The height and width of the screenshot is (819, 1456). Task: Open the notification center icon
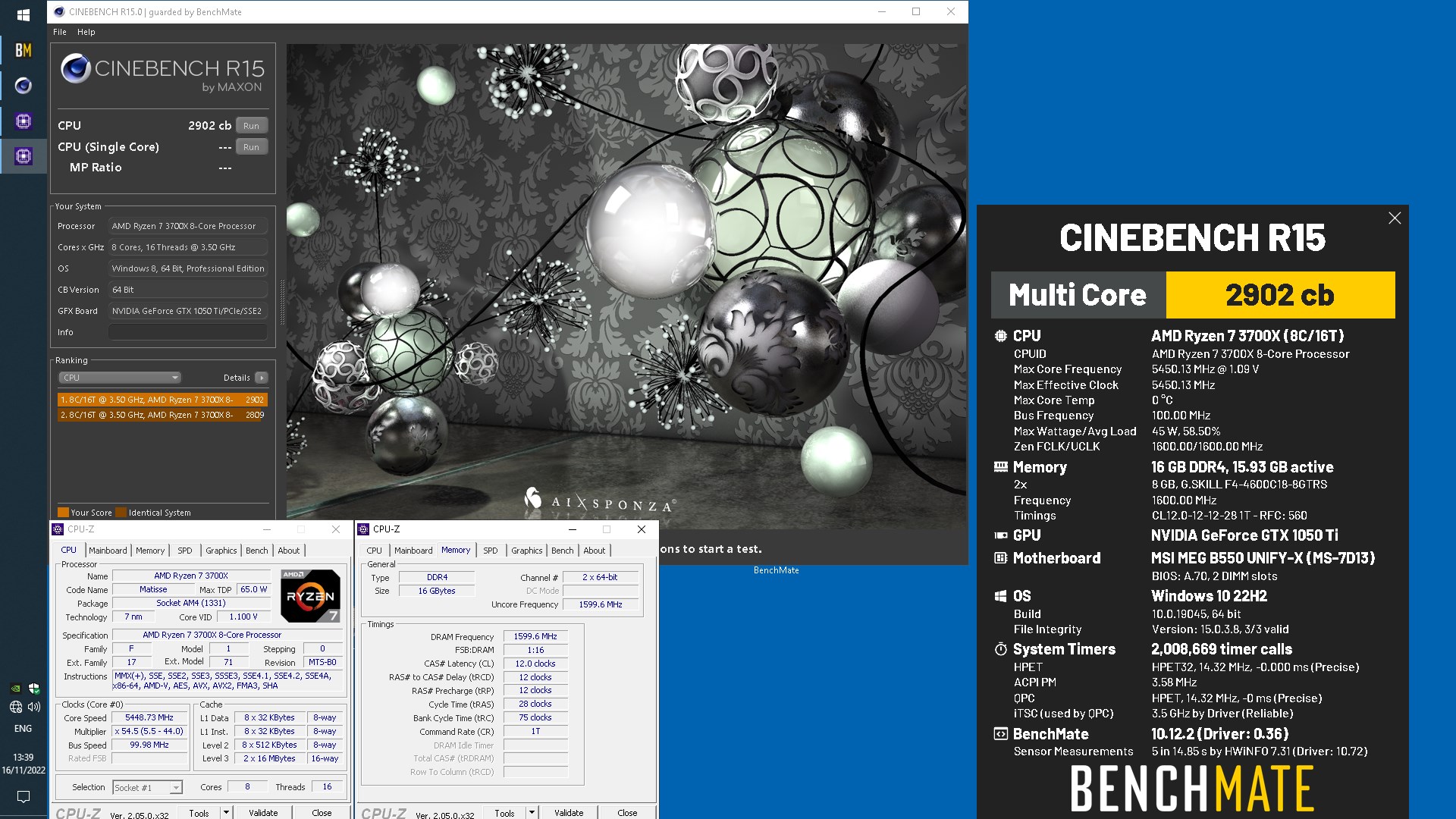coord(24,796)
